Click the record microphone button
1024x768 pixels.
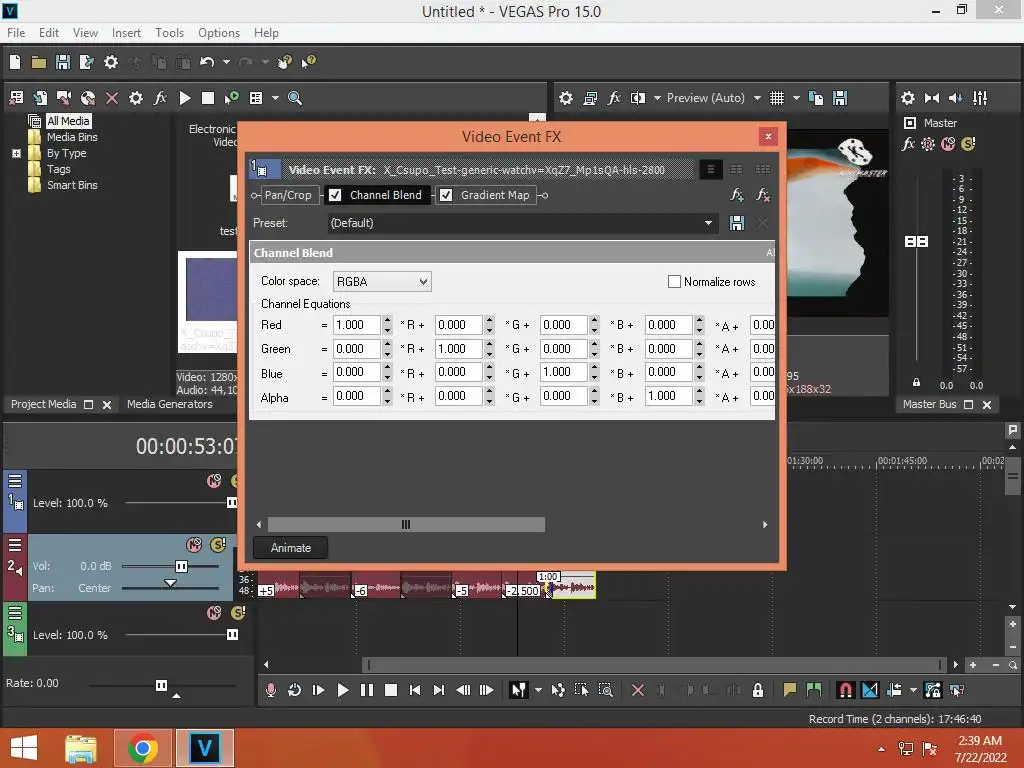pos(270,690)
